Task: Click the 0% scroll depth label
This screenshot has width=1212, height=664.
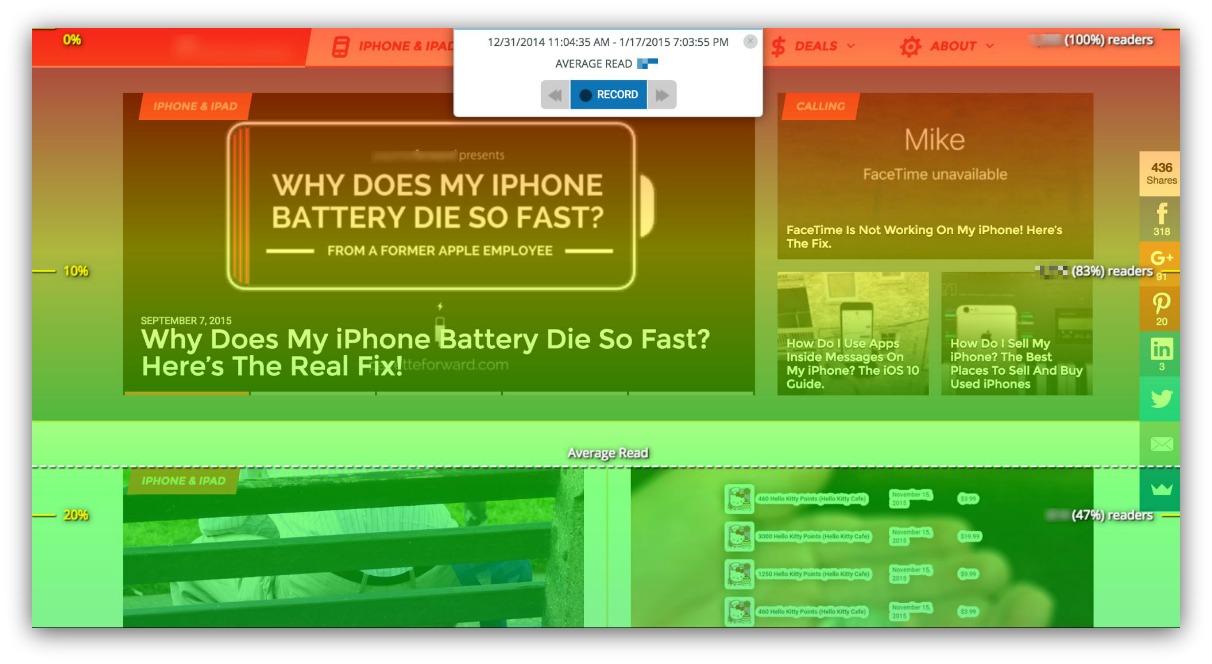Action: (72, 40)
